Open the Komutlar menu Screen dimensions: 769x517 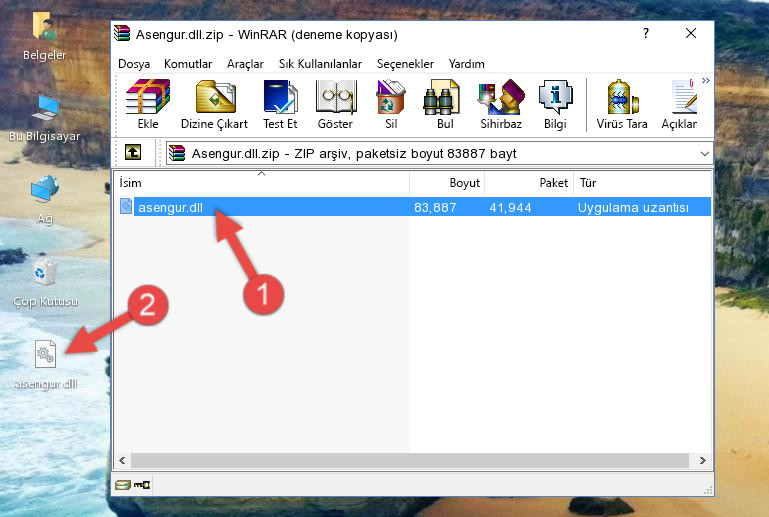click(x=188, y=64)
